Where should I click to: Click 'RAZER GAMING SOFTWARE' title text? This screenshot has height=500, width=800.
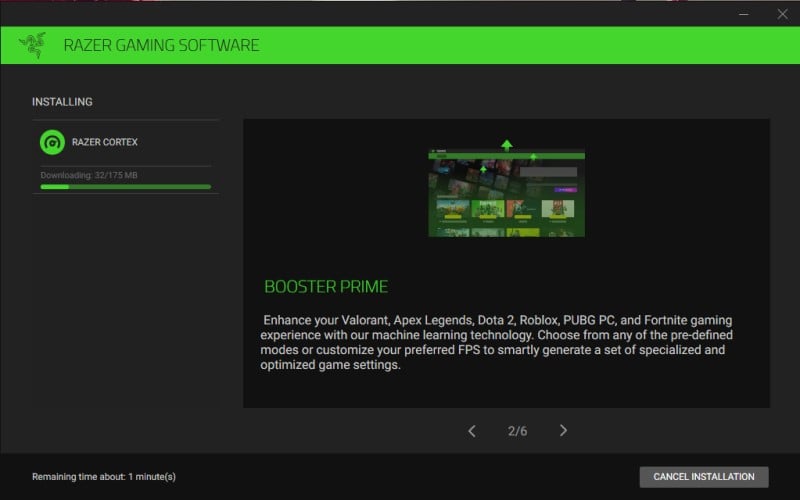[x=161, y=45]
